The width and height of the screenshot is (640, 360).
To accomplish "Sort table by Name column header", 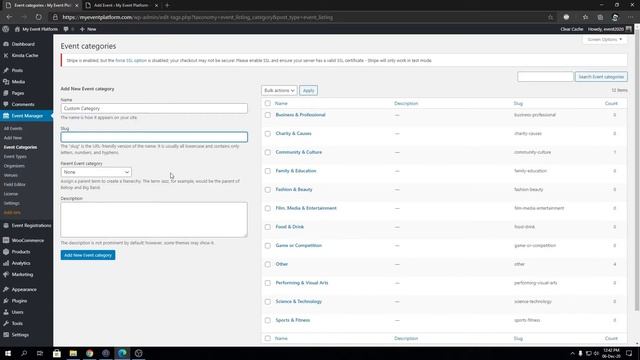I will 281,104.
